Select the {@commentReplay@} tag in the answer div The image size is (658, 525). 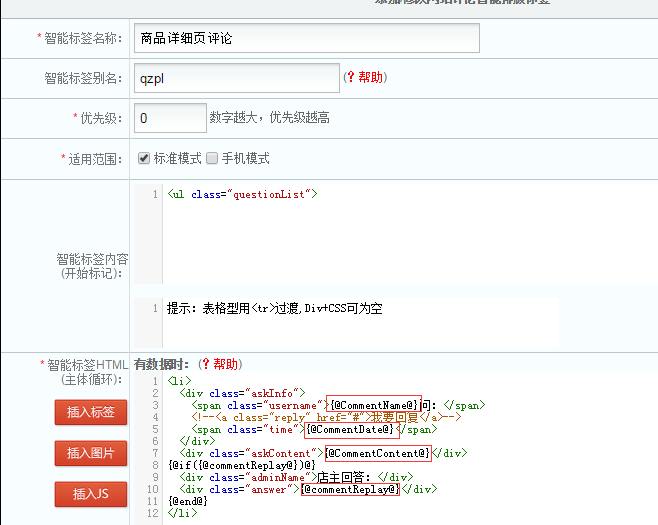tap(350, 489)
